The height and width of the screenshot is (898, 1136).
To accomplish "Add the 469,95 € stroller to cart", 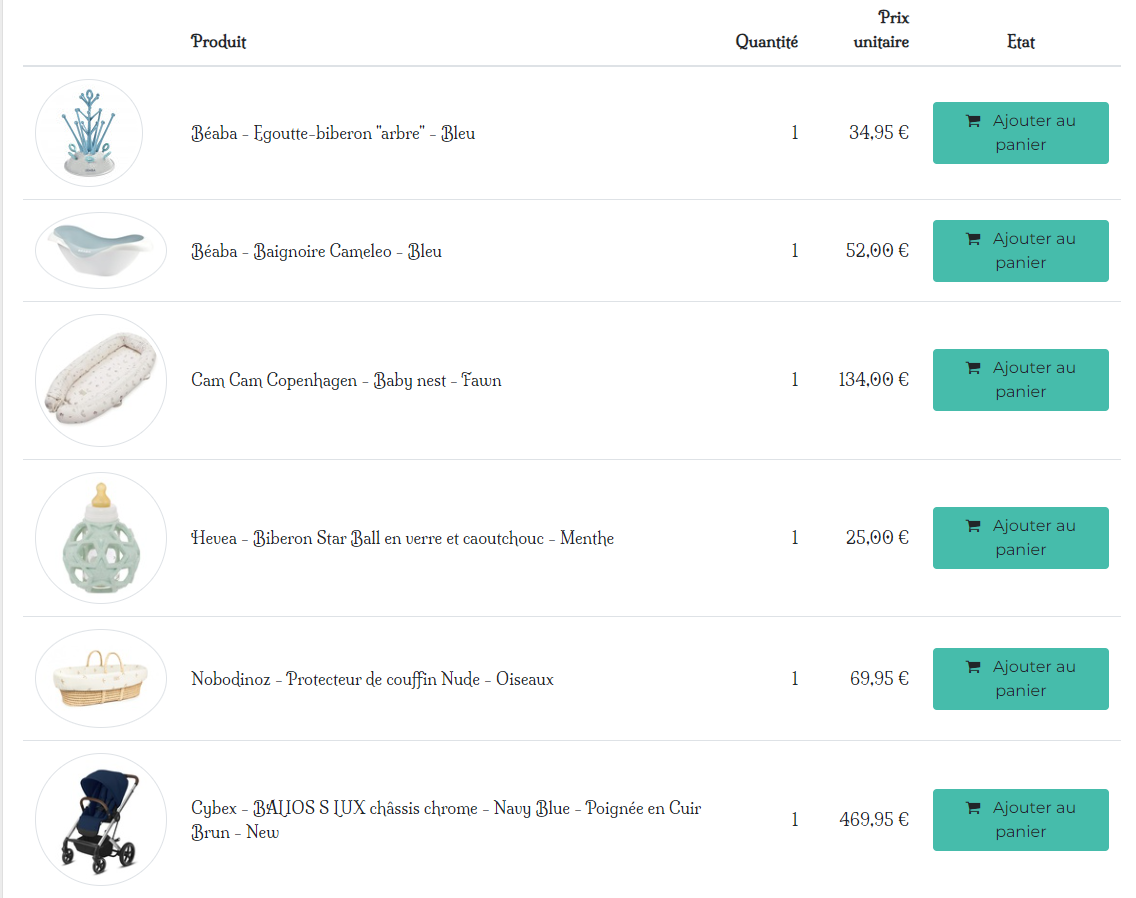I will coord(1020,820).
